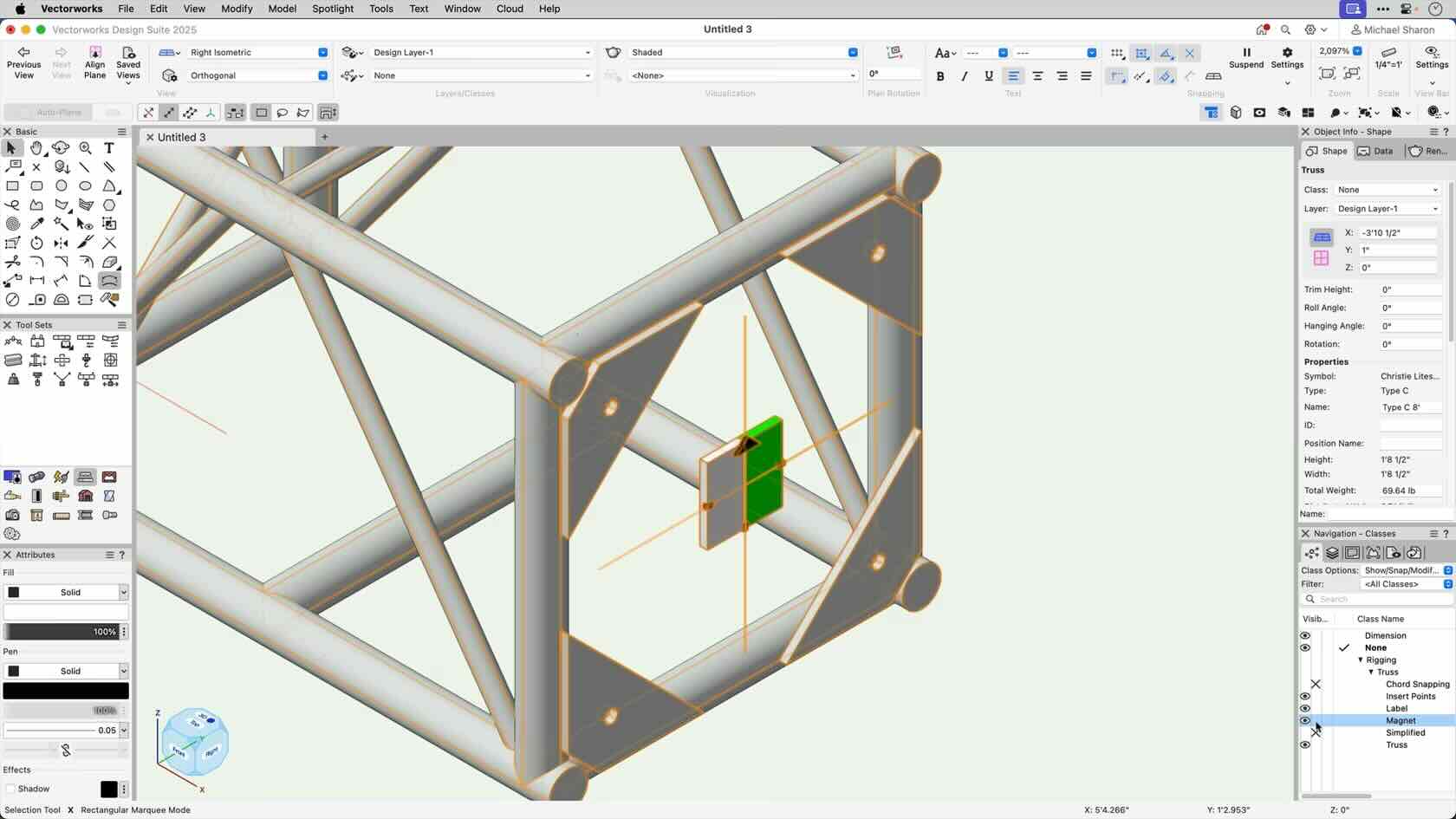Select the Flyover tool in Basic palette
This screenshot has height=819, width=1456.
click(61, 148)
